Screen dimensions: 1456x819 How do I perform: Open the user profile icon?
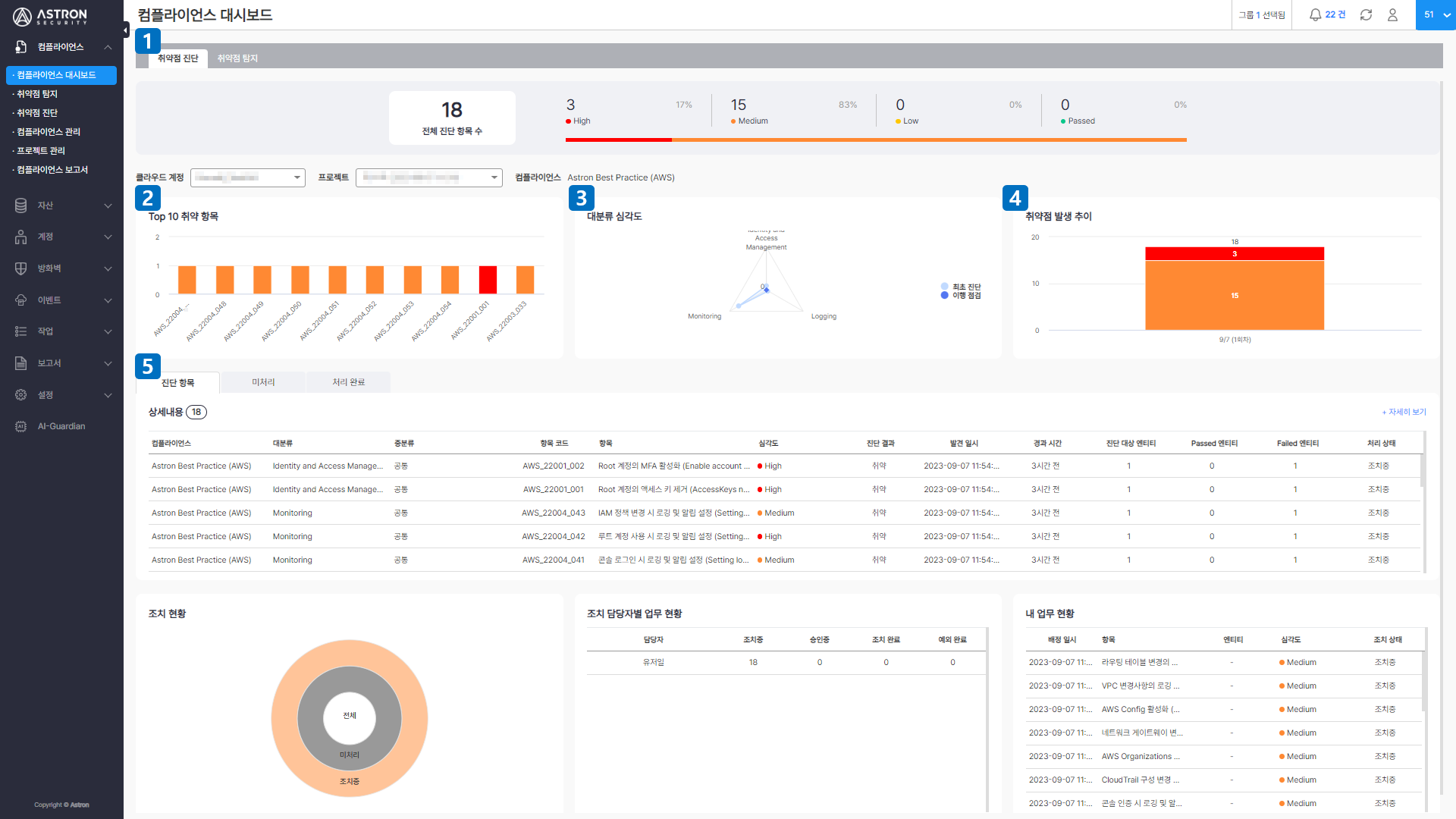[x=1392, y=15]
